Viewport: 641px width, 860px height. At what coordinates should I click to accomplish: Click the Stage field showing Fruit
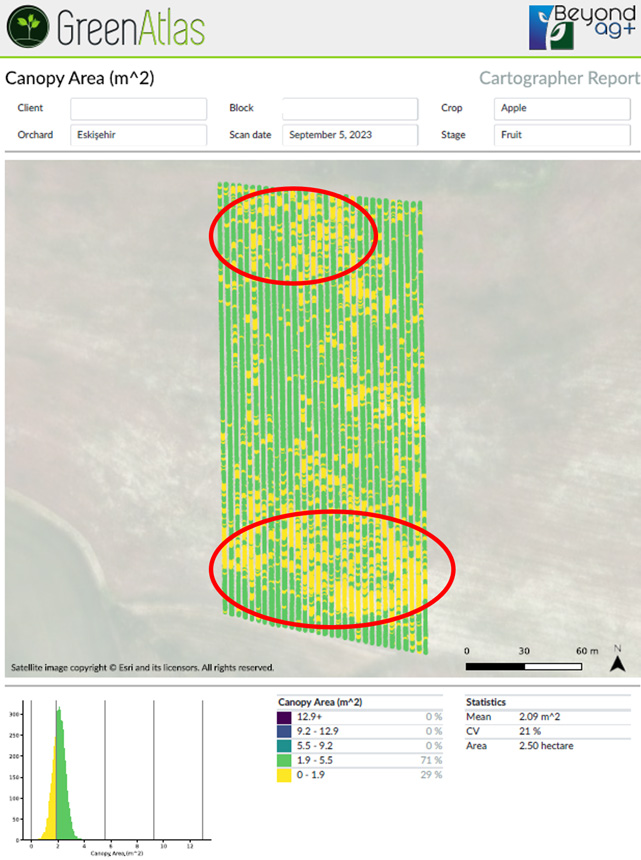coord(561,134)
